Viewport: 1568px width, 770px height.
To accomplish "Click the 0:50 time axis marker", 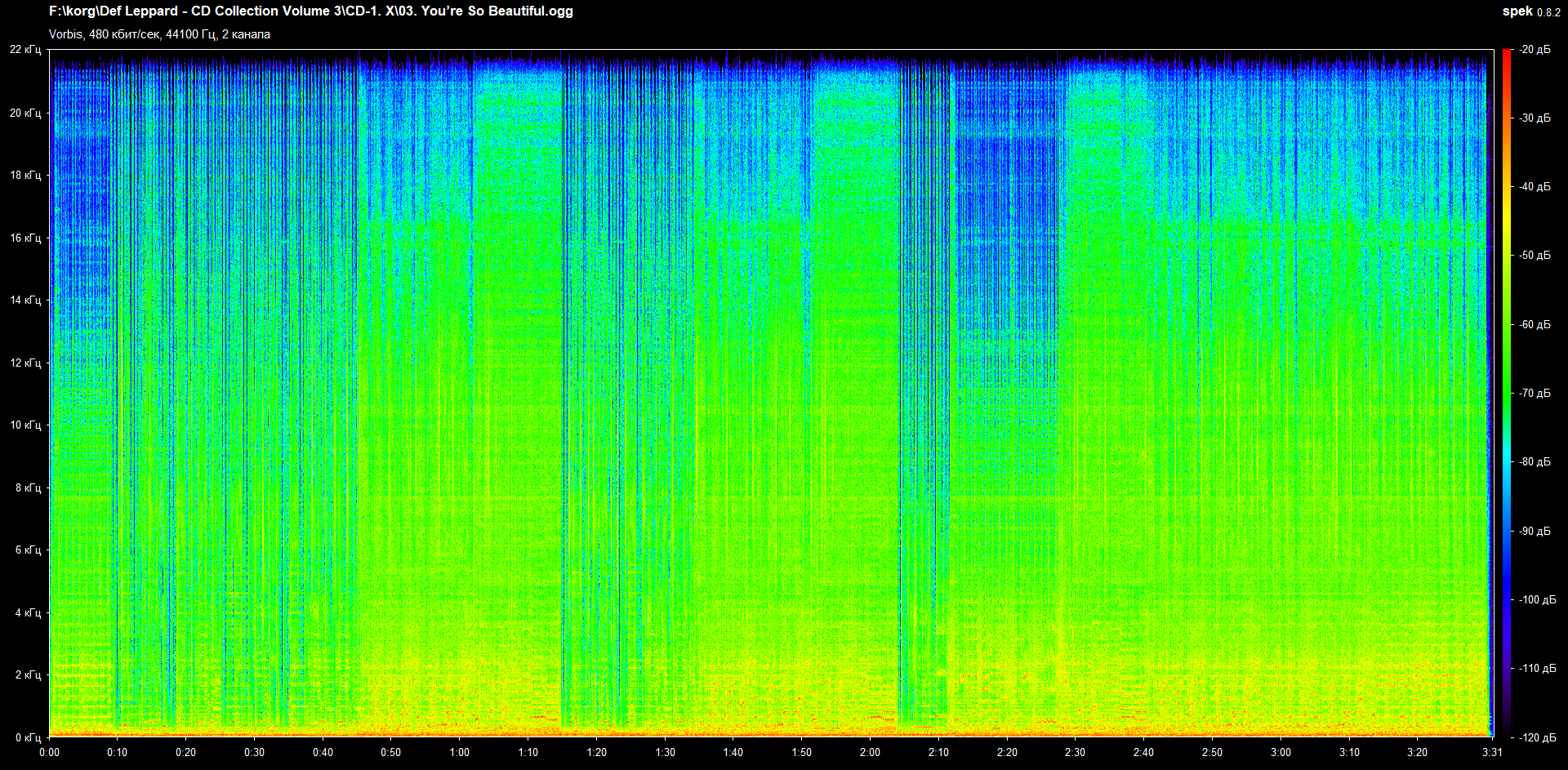I will [391, 752].
